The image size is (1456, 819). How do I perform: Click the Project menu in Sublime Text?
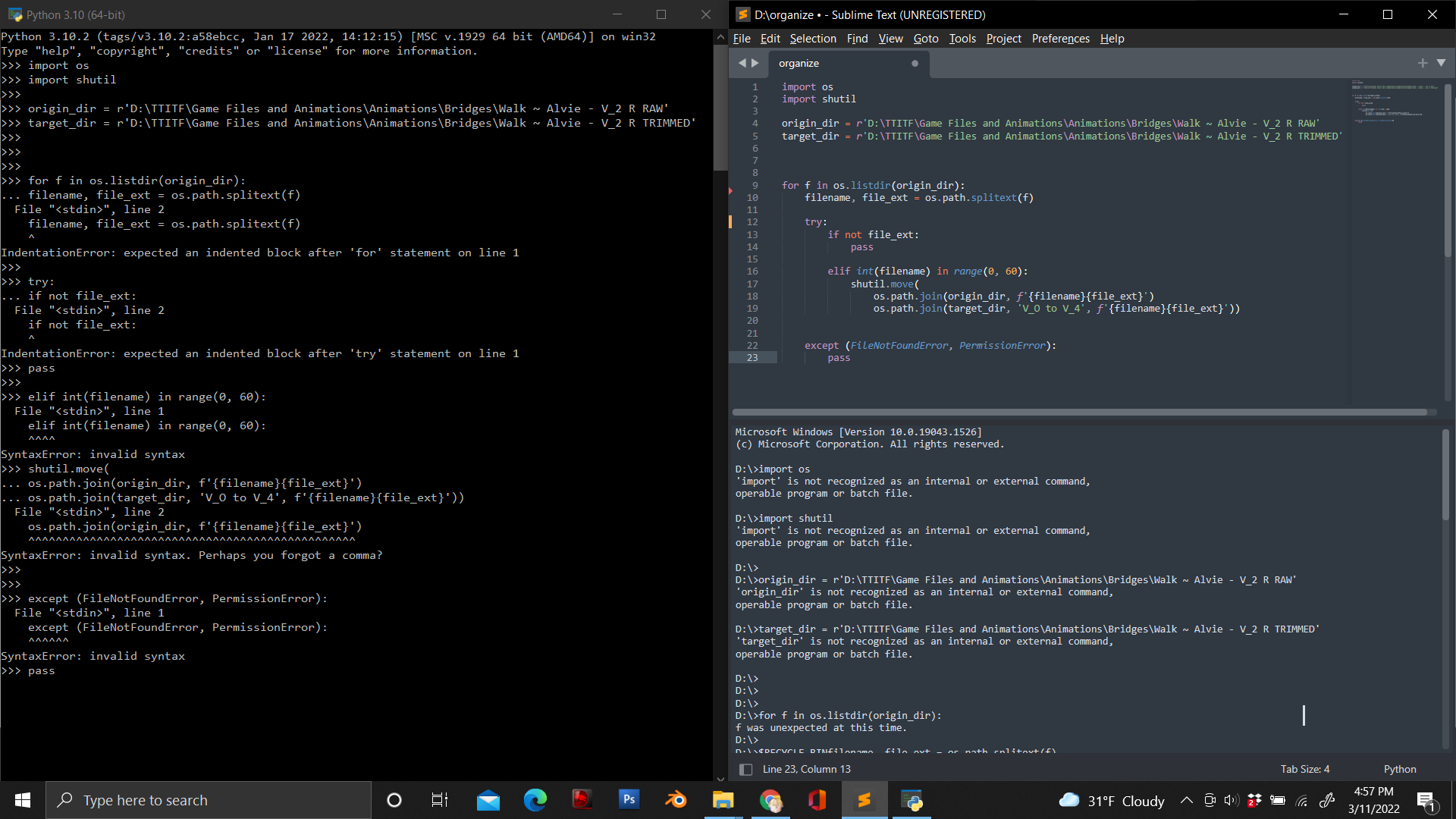pyautogui.click(x=1003, y=38)
